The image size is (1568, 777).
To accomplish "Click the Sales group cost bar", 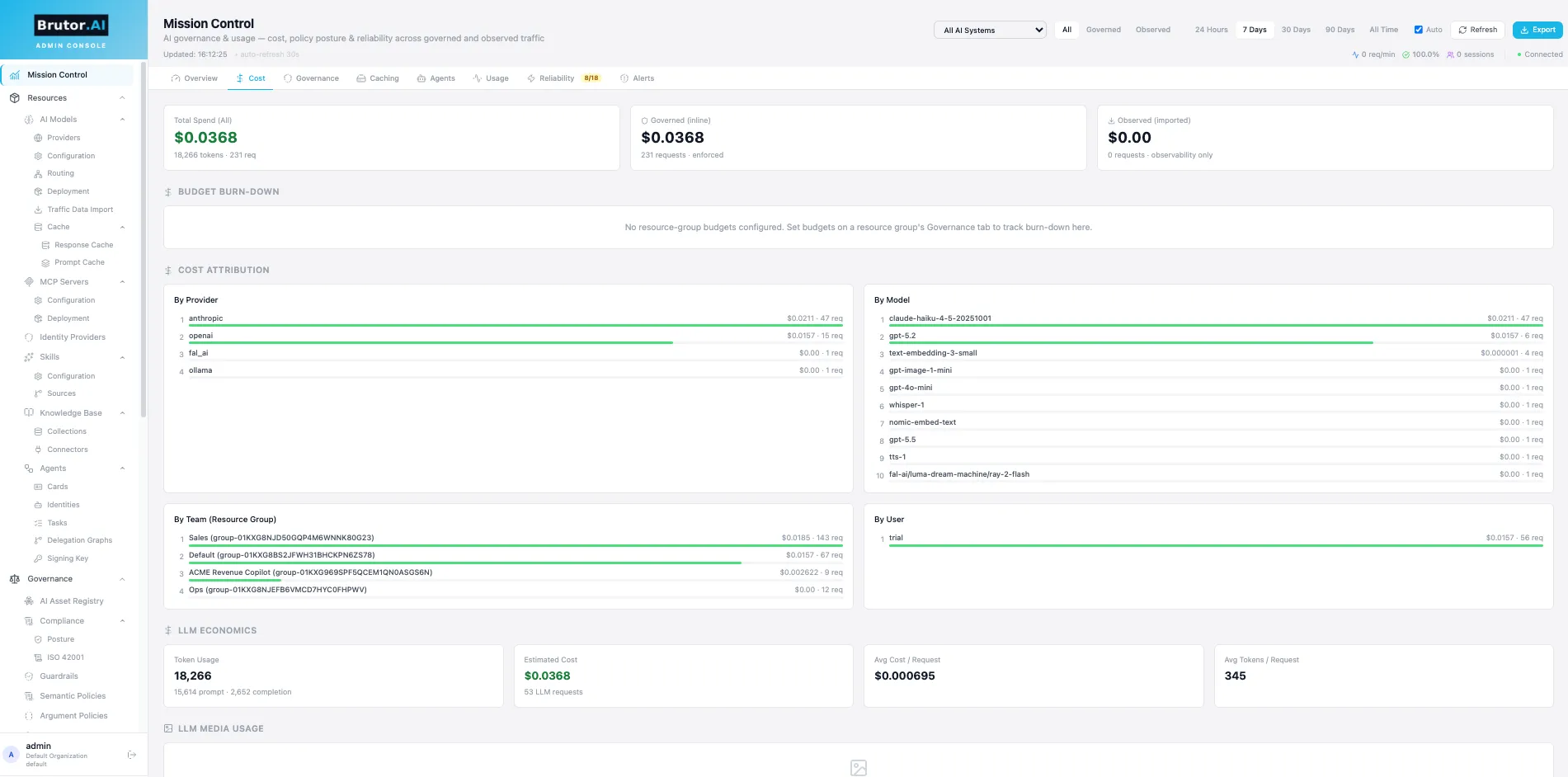I will (516, 545).
